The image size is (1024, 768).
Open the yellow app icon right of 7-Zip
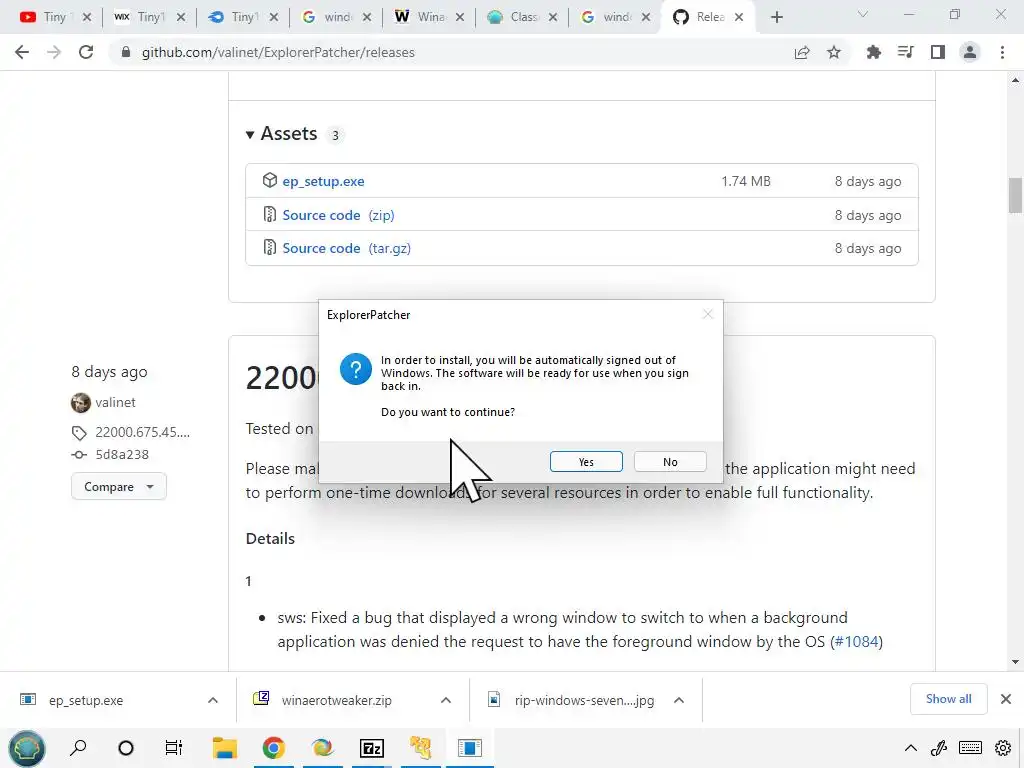click(421, 748)
